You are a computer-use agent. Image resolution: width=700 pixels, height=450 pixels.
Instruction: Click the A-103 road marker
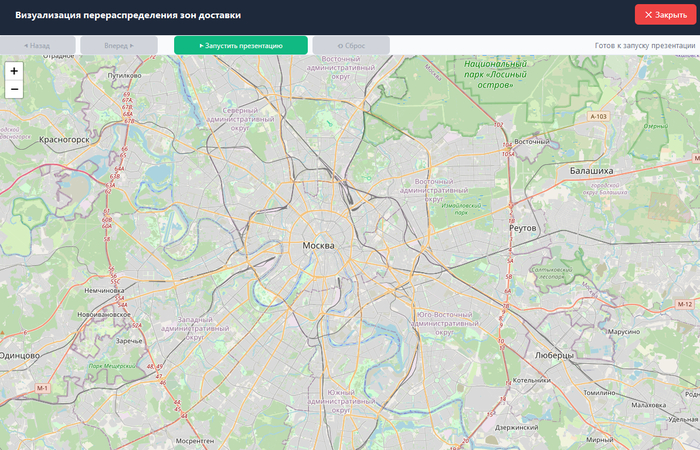(x=598, y=117)
